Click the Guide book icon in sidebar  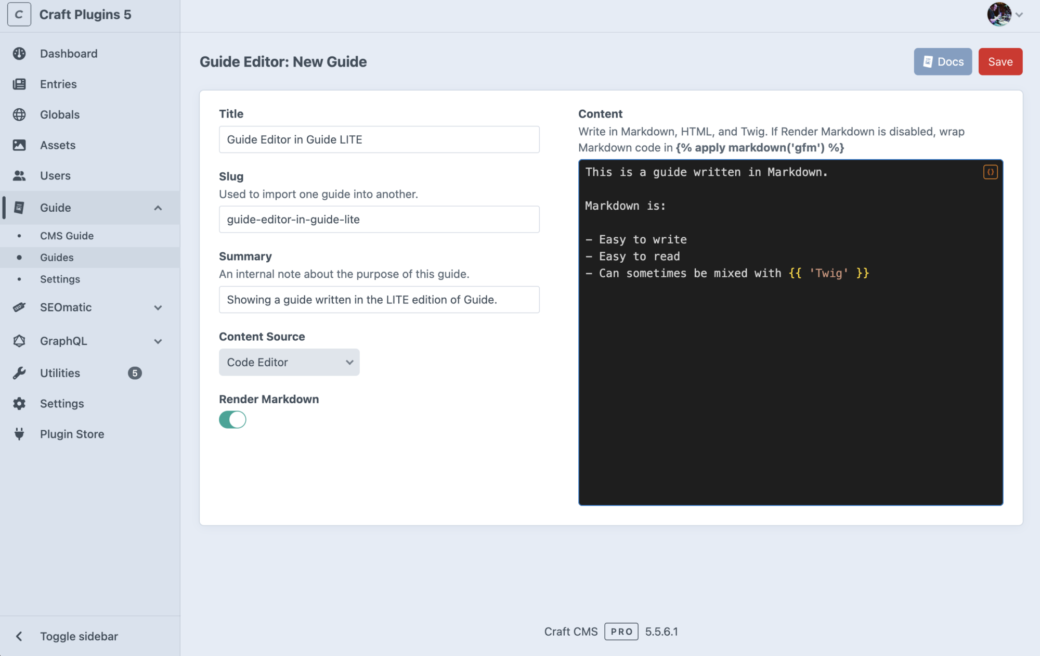coord(19,208)
